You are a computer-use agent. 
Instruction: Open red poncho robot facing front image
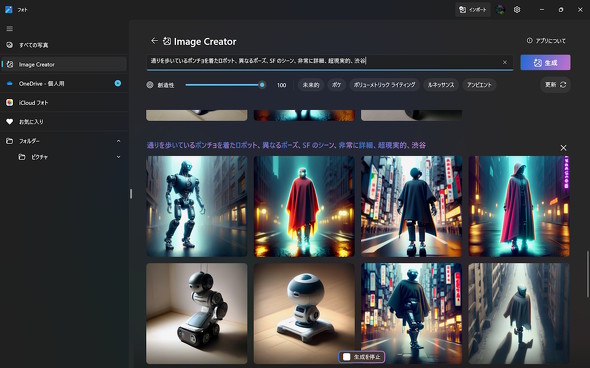click(x=304, y=206)
